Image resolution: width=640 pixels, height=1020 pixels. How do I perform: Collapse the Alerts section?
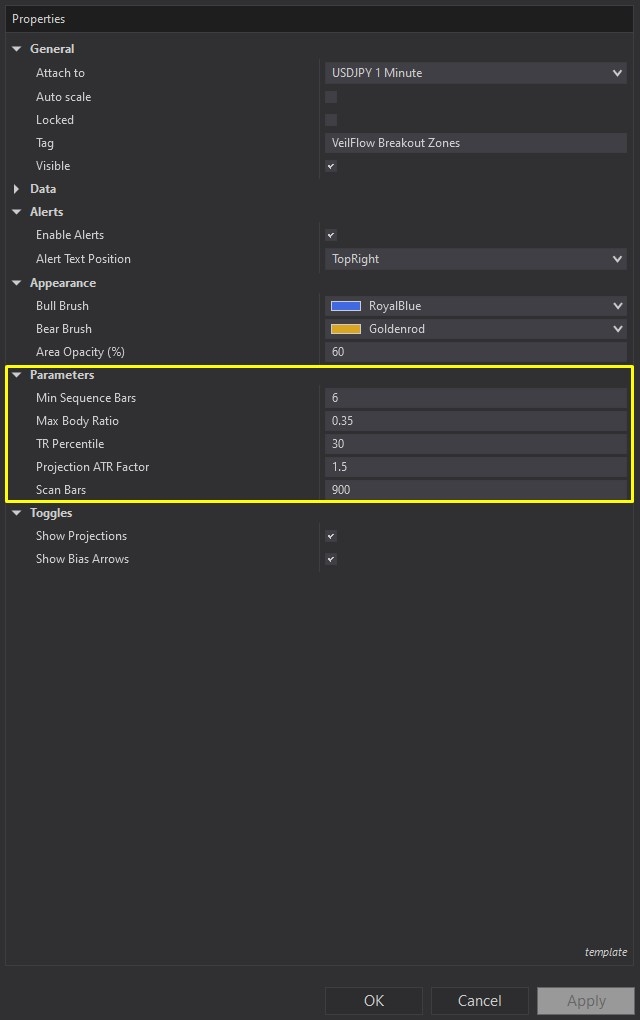15,212
